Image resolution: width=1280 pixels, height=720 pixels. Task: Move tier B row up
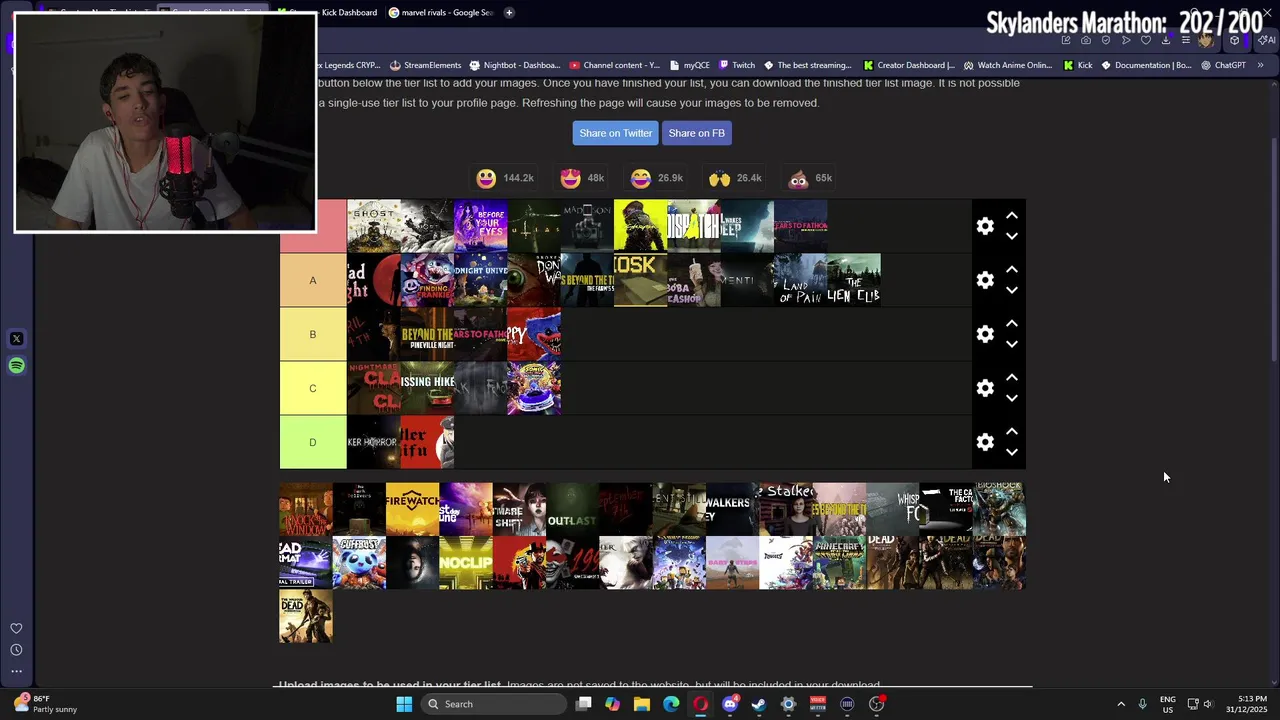1012,323
